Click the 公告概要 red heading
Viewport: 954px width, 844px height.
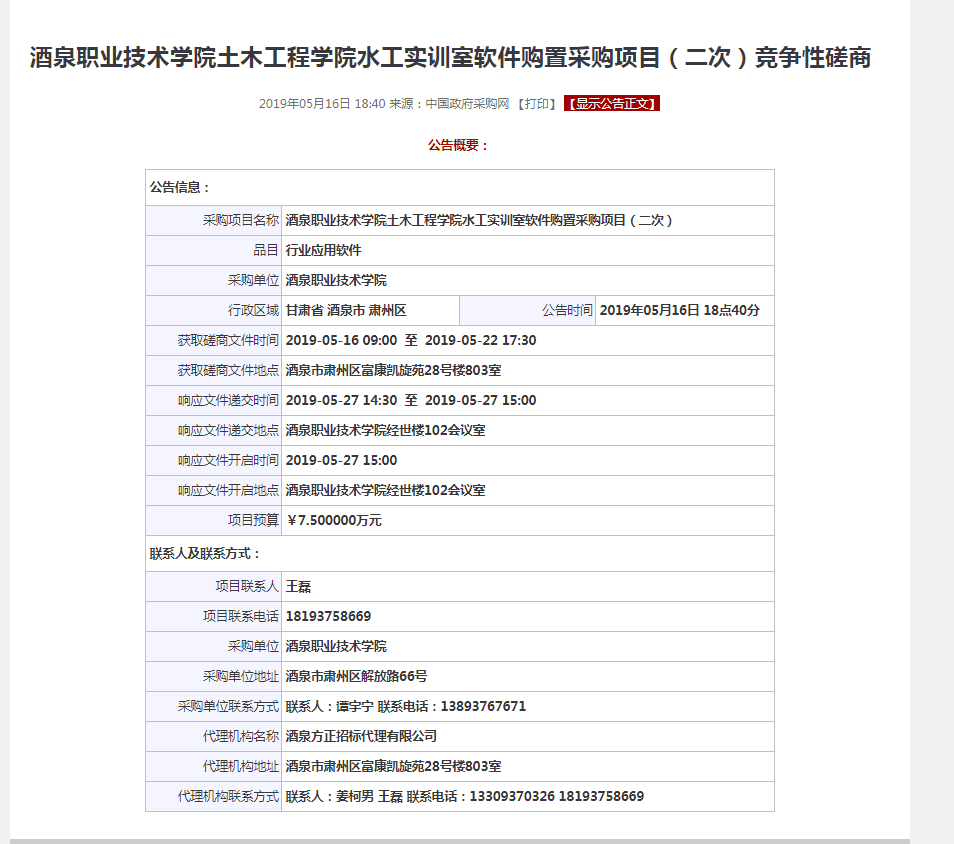[x=458, y=145]
